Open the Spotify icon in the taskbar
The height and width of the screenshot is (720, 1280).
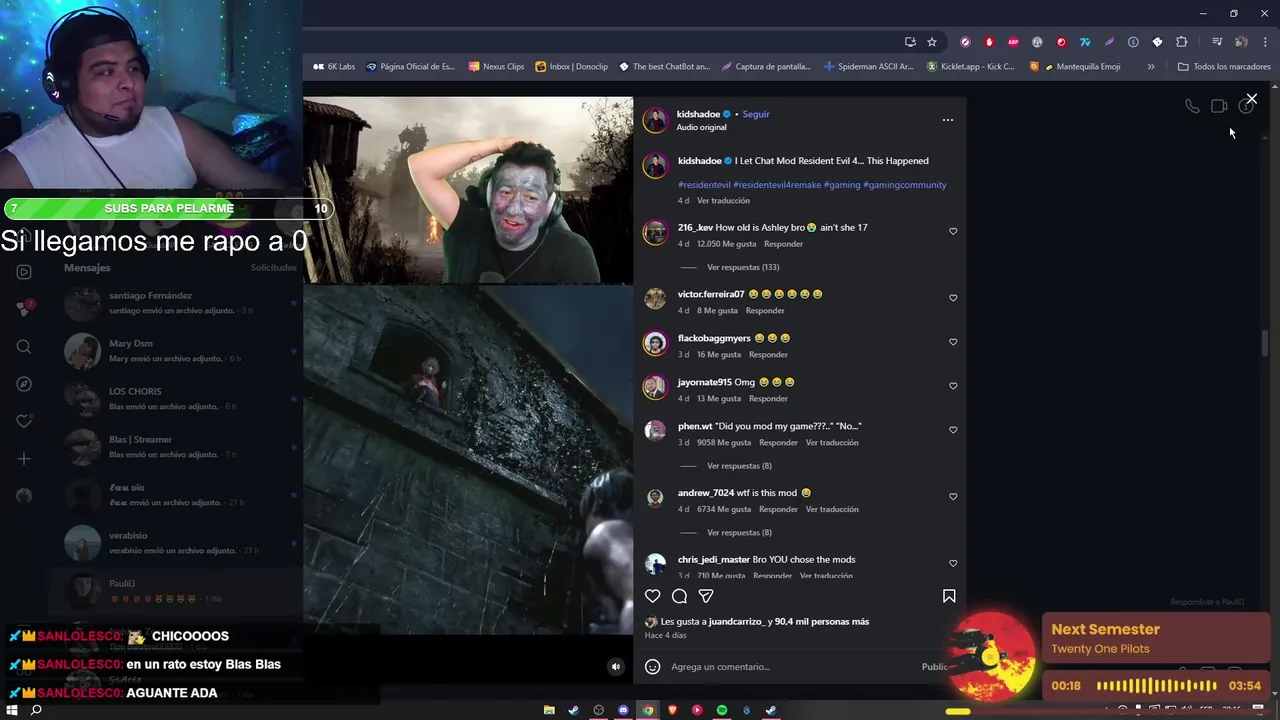(722, 710)
